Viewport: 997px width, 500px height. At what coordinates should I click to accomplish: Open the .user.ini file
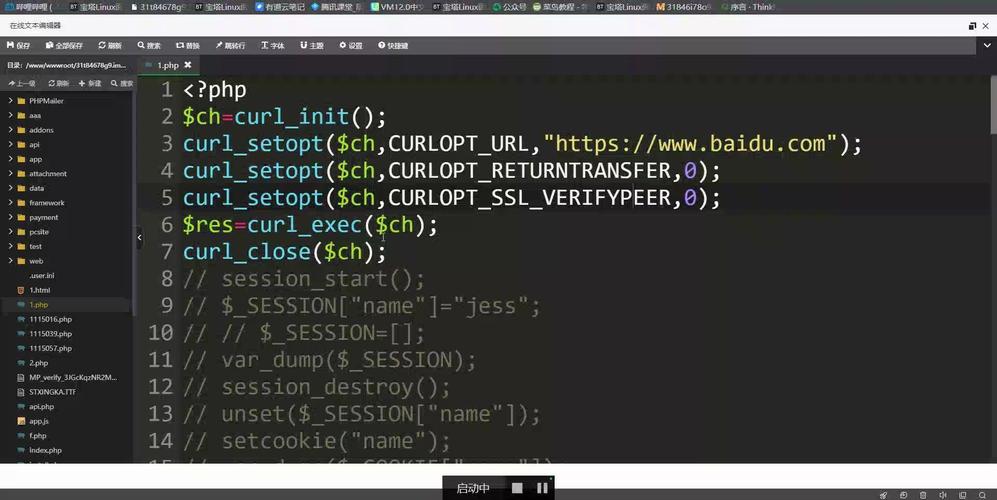point(41,275)
